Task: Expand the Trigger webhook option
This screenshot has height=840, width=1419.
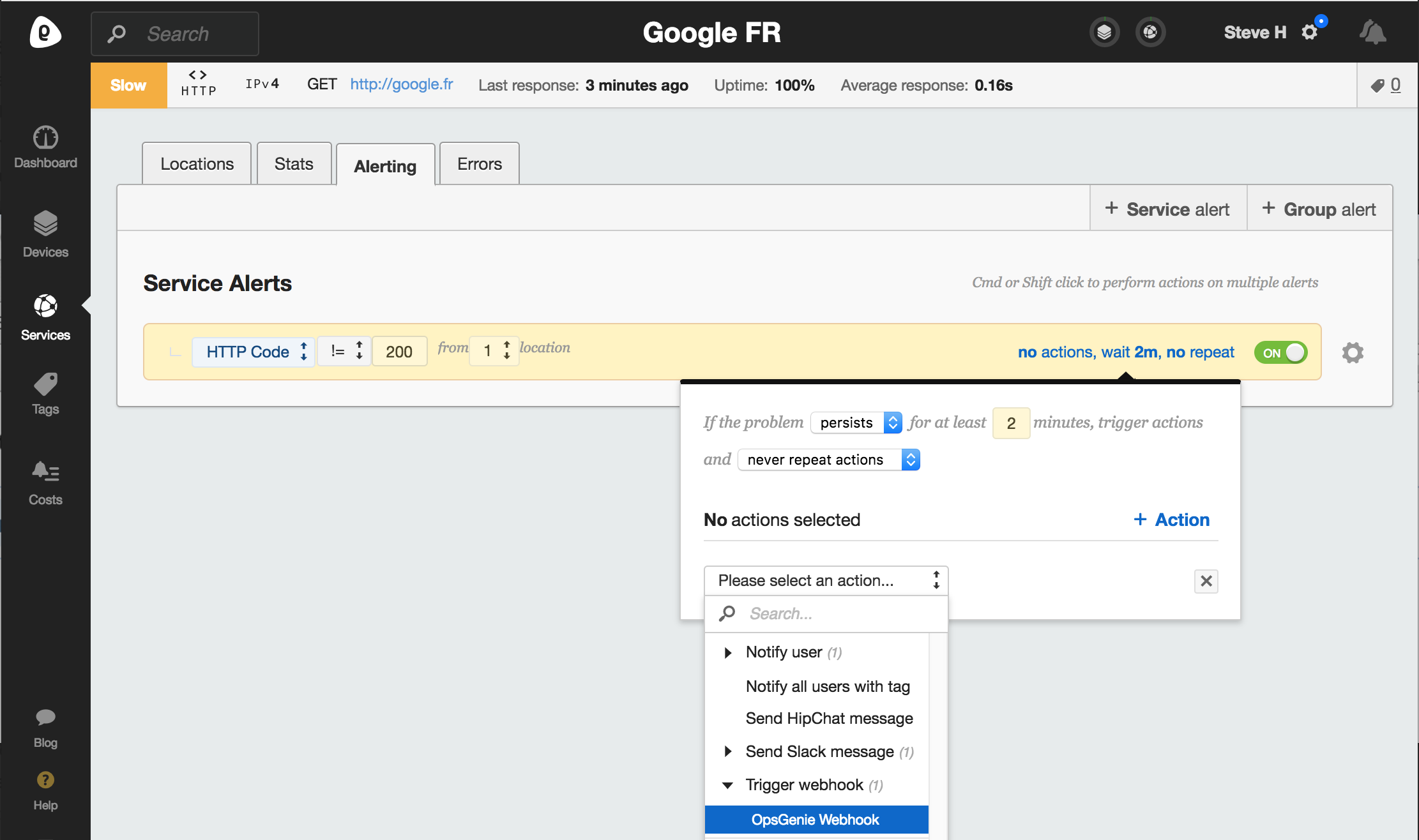Action: click(728, 784)
